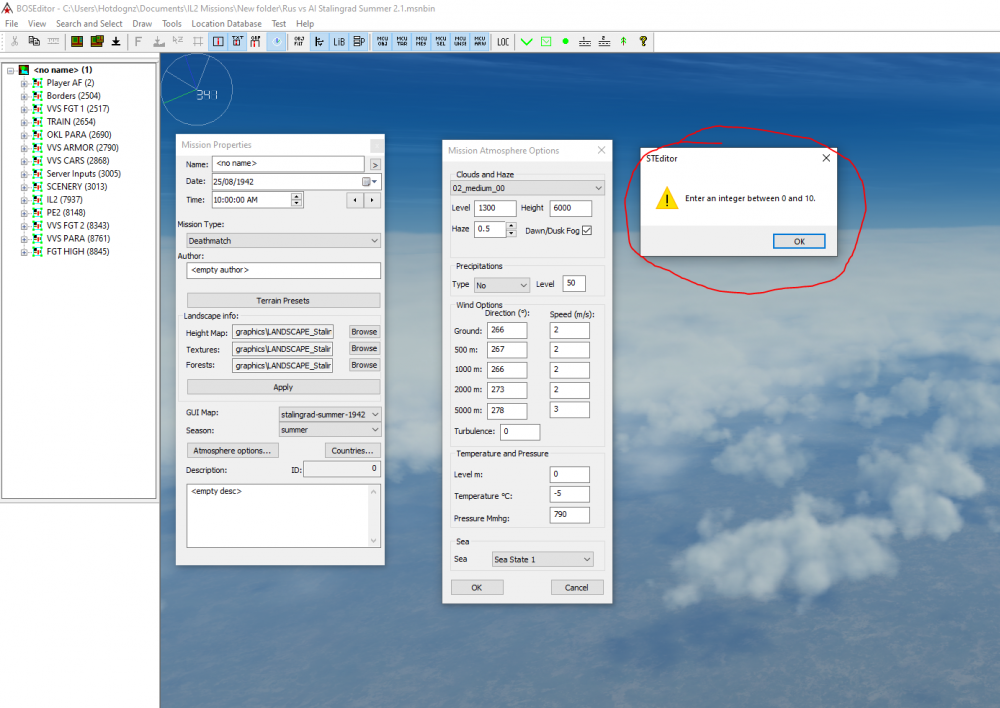Viewport: 1000px width, 708px height.
Task: Click the OBJ FILT toolbar icon
Action: (299, 42)
